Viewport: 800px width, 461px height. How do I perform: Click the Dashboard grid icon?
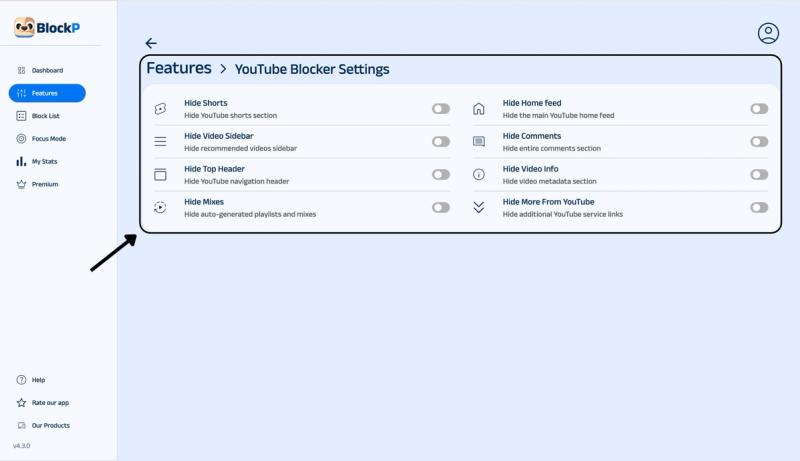point(21,70)
